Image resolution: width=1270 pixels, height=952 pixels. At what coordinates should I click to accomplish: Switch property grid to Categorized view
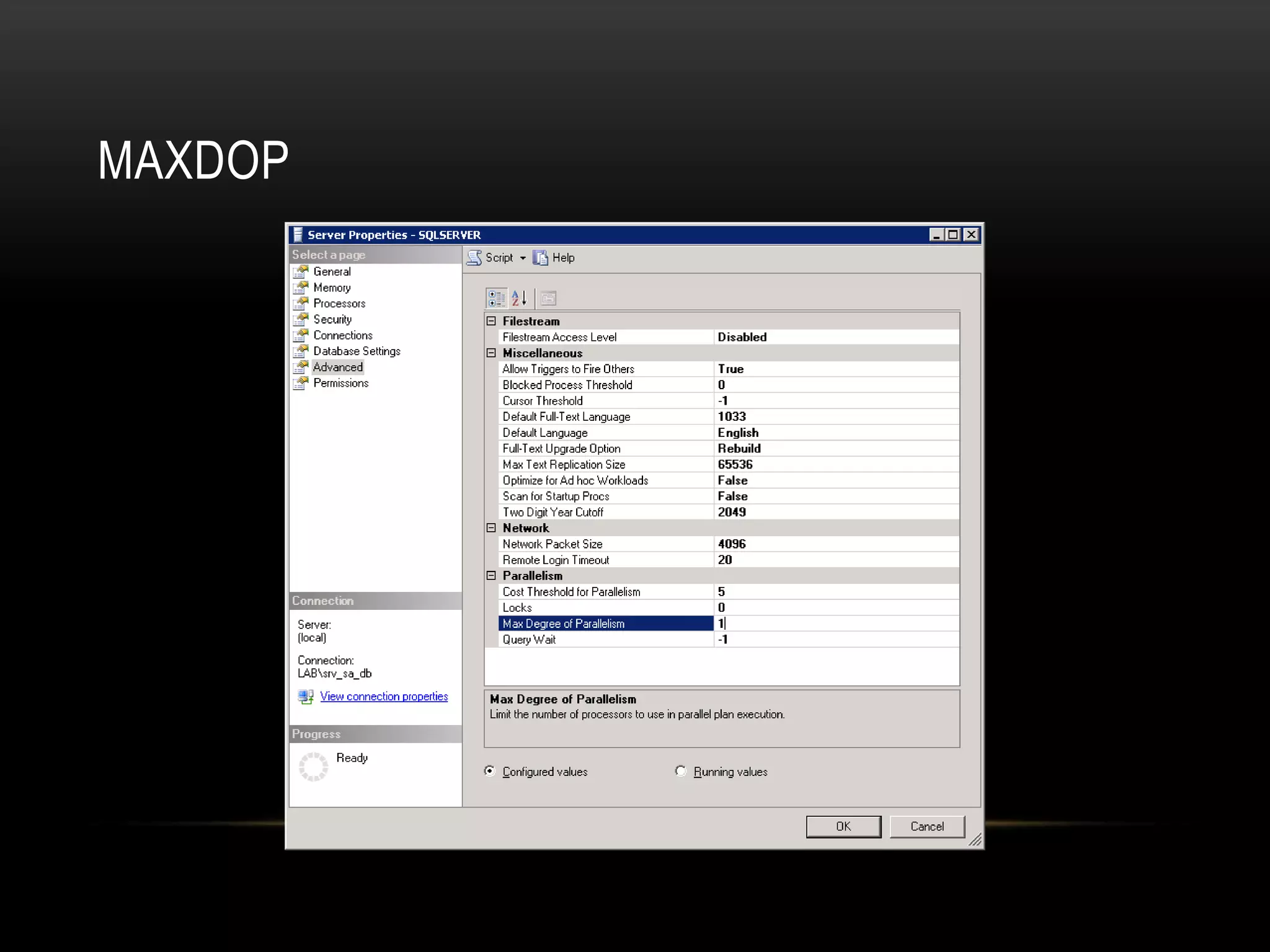(496, 299)
